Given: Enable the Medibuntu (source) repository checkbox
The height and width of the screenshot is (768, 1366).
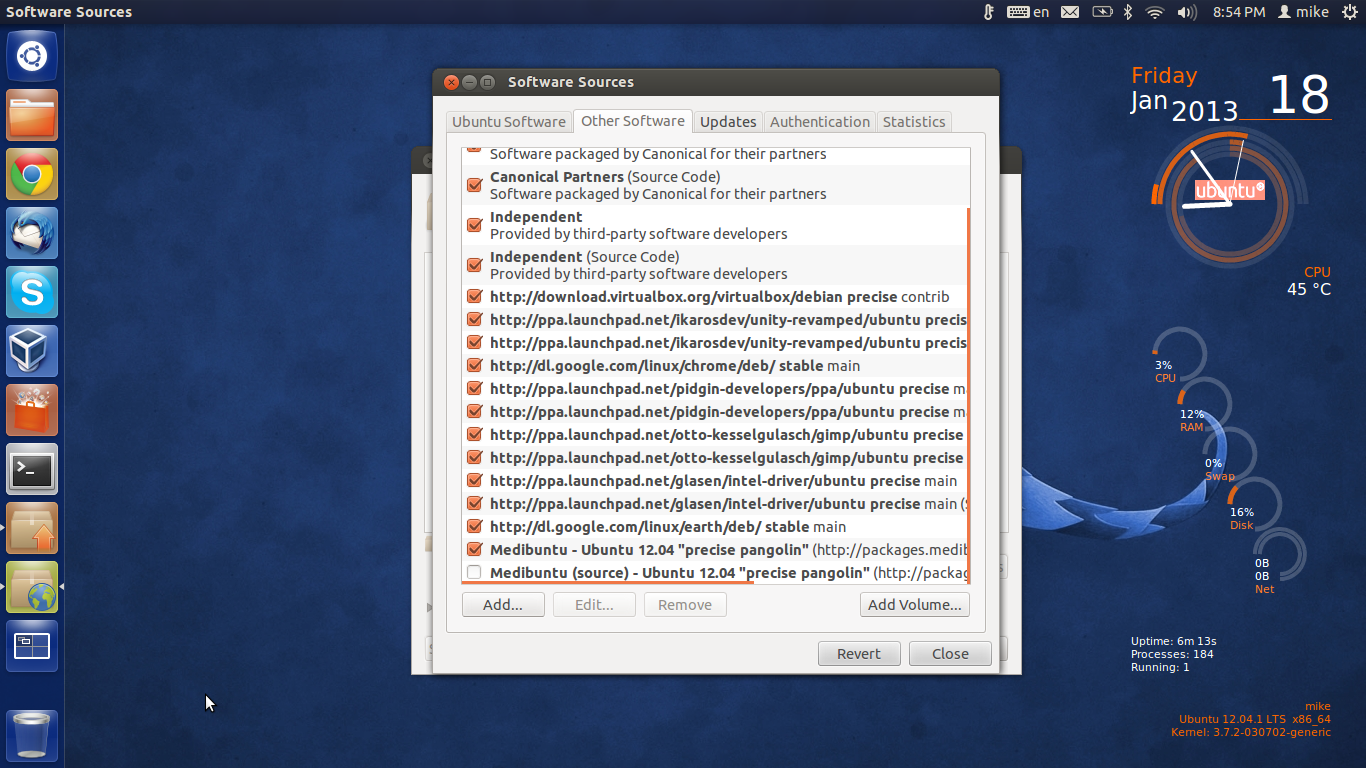Looking at the screenshot, I should coord(474,573).
